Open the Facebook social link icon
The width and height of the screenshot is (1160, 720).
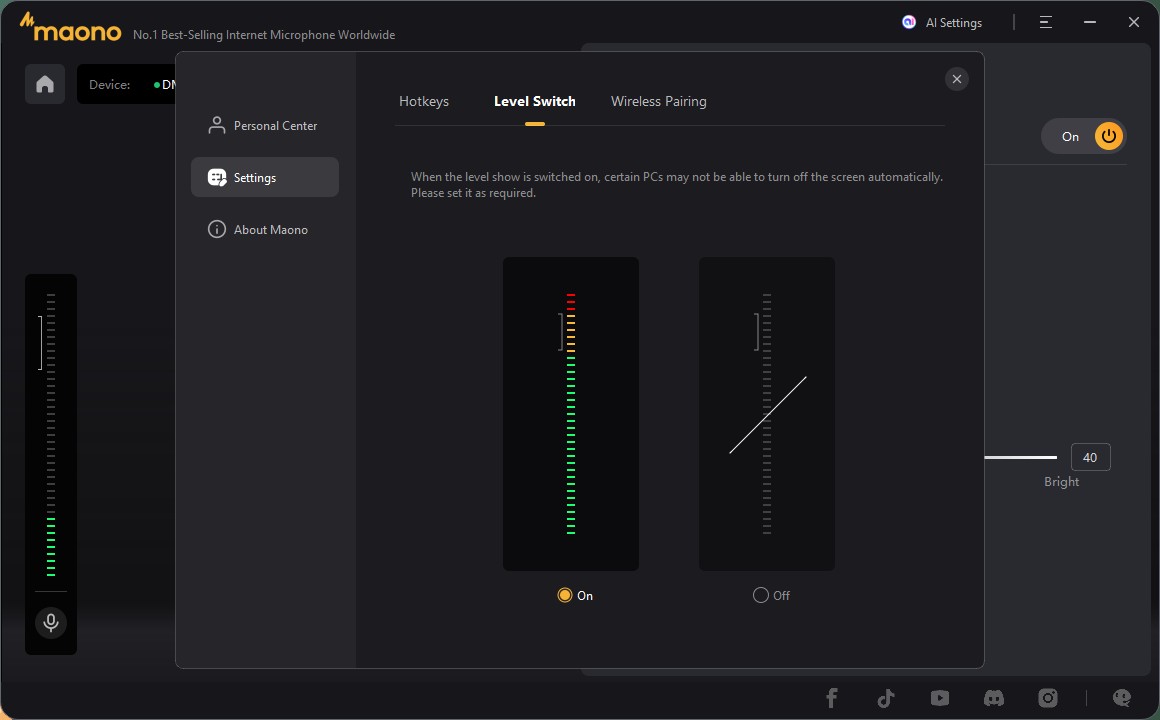click(x=831, y=698)
